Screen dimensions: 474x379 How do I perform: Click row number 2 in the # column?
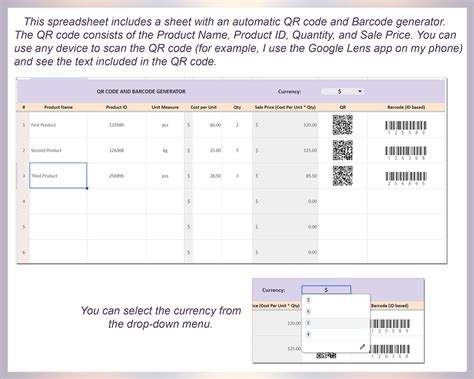(x=24, y=150)
